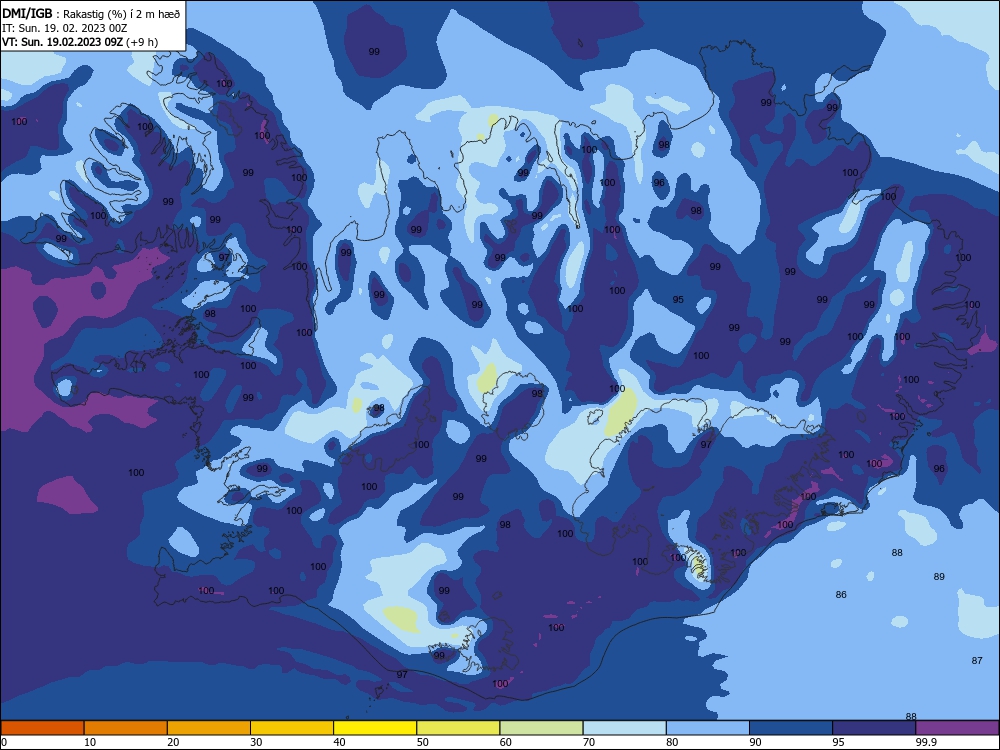Click the 10–20 orange legend swatch
Image resolution: width=1000 pixels, height=750 pixels.
point(126,728)
